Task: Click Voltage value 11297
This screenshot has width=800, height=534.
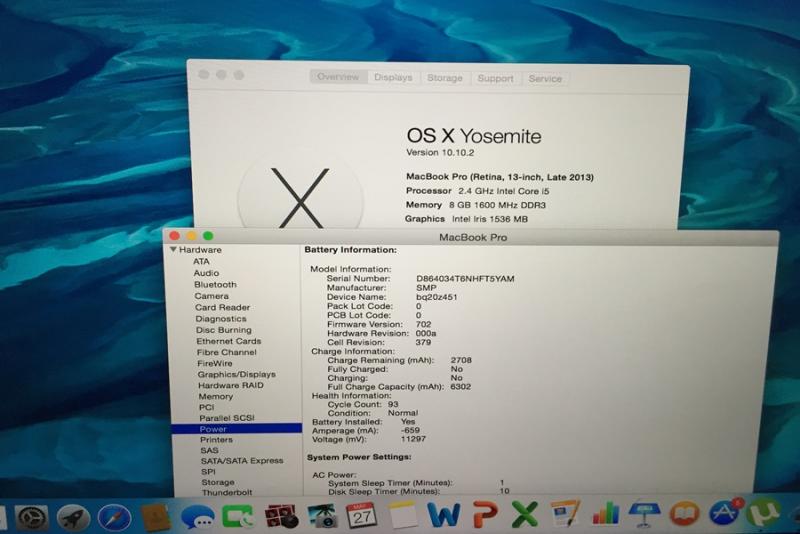Action: point(413,439)
